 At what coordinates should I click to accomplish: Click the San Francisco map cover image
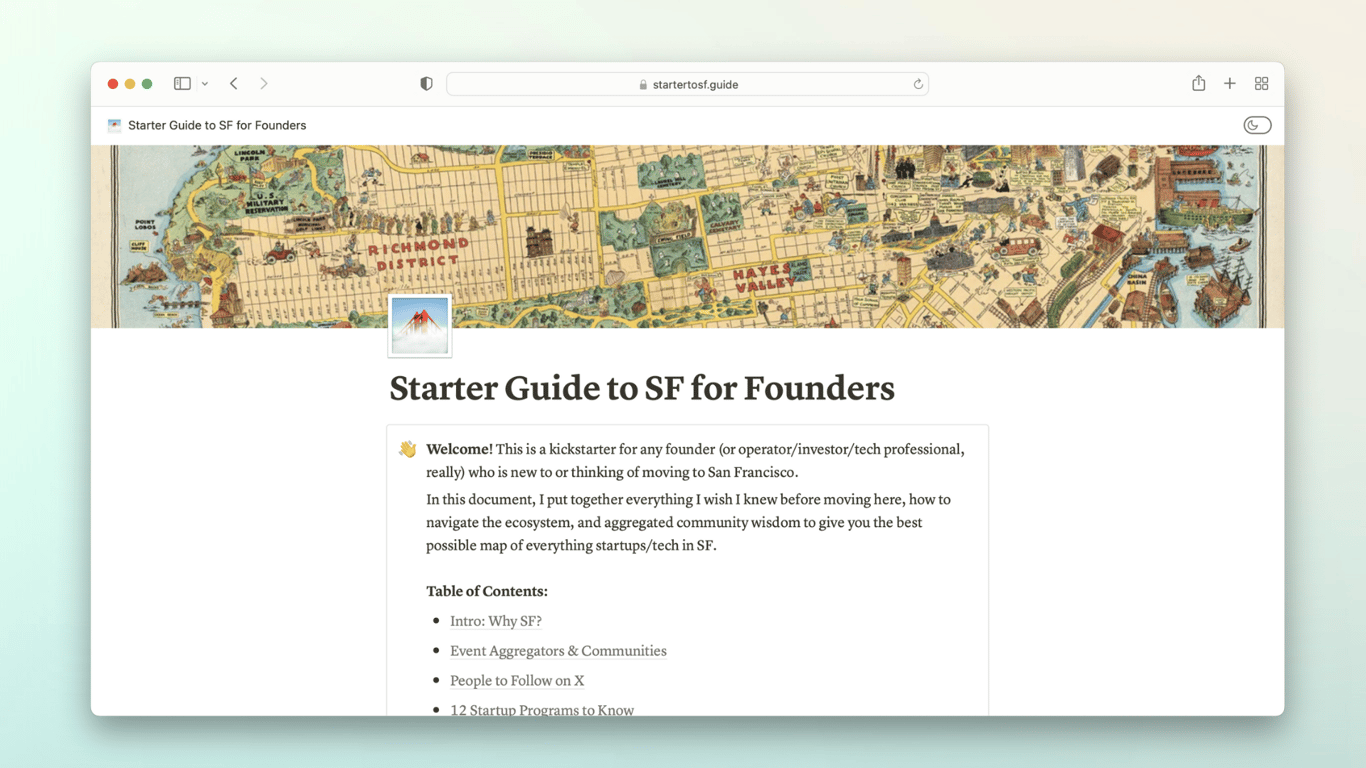688,236
